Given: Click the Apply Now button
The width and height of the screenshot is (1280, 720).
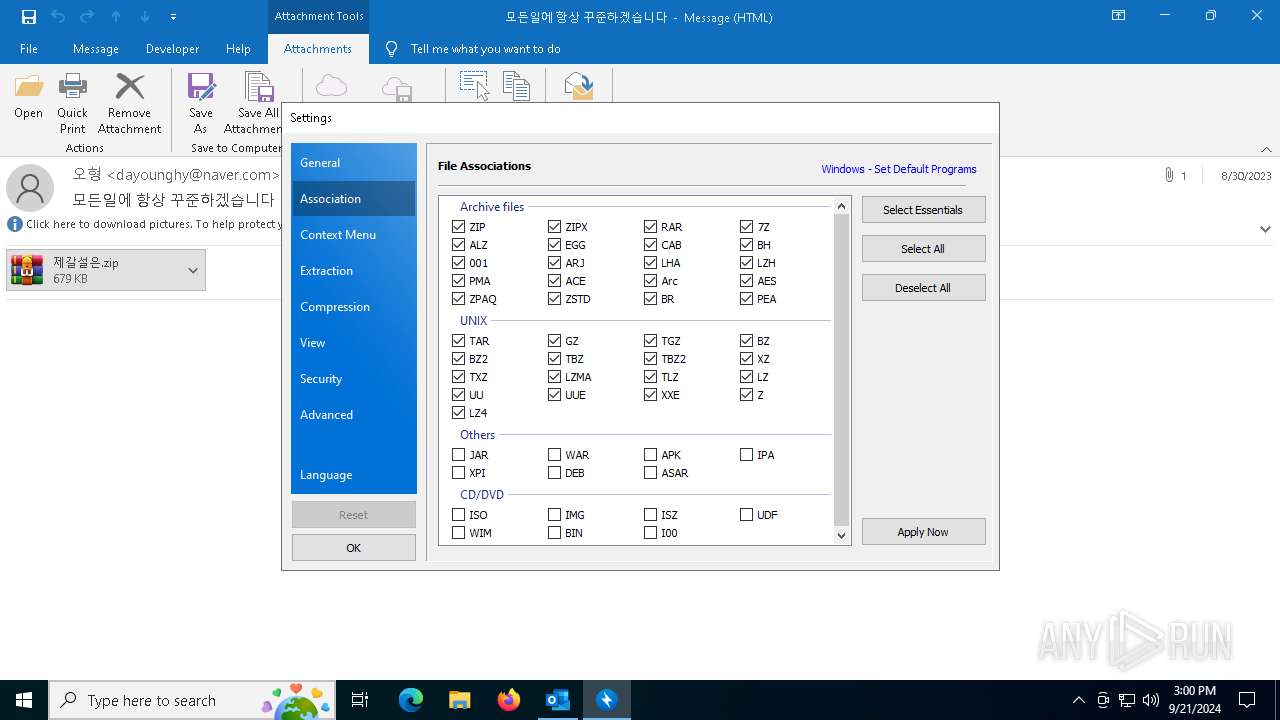Looking at the screenshot, I should (x=923, y=532).
